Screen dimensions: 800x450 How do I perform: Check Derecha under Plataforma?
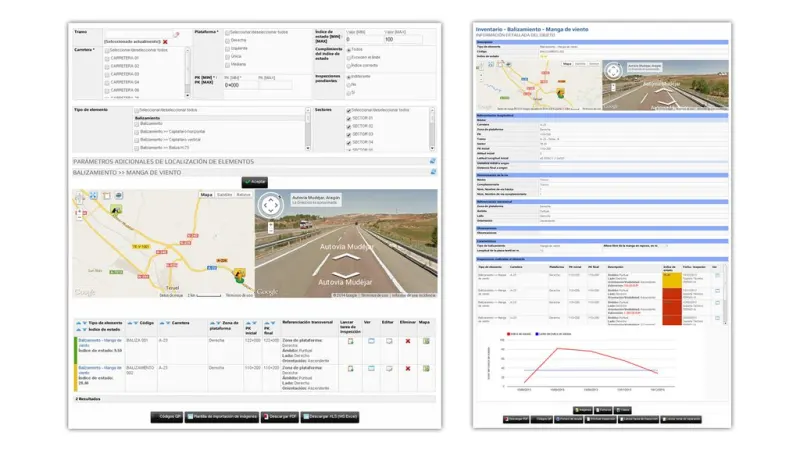tap(228, 41)
